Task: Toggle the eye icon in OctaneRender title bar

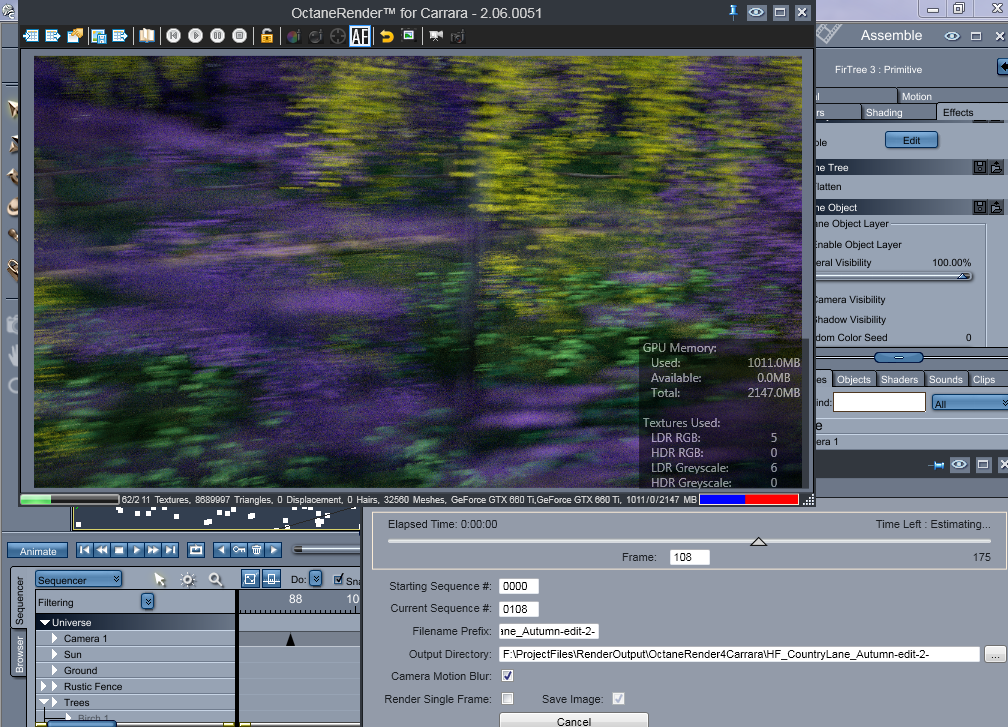Action: [x=757, y=12]
